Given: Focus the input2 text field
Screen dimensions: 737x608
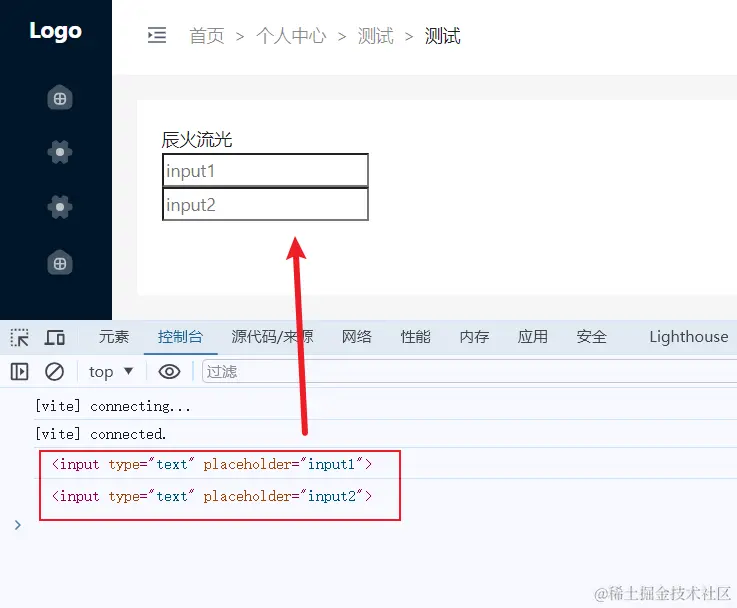Looking at the screenshot, I should pyautogui.click(x=265, y=204).
